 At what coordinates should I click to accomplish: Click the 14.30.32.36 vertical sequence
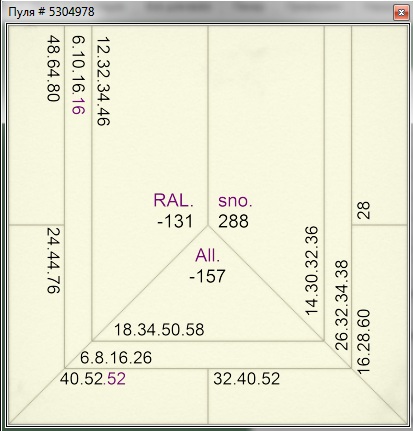tap(312, 271)
